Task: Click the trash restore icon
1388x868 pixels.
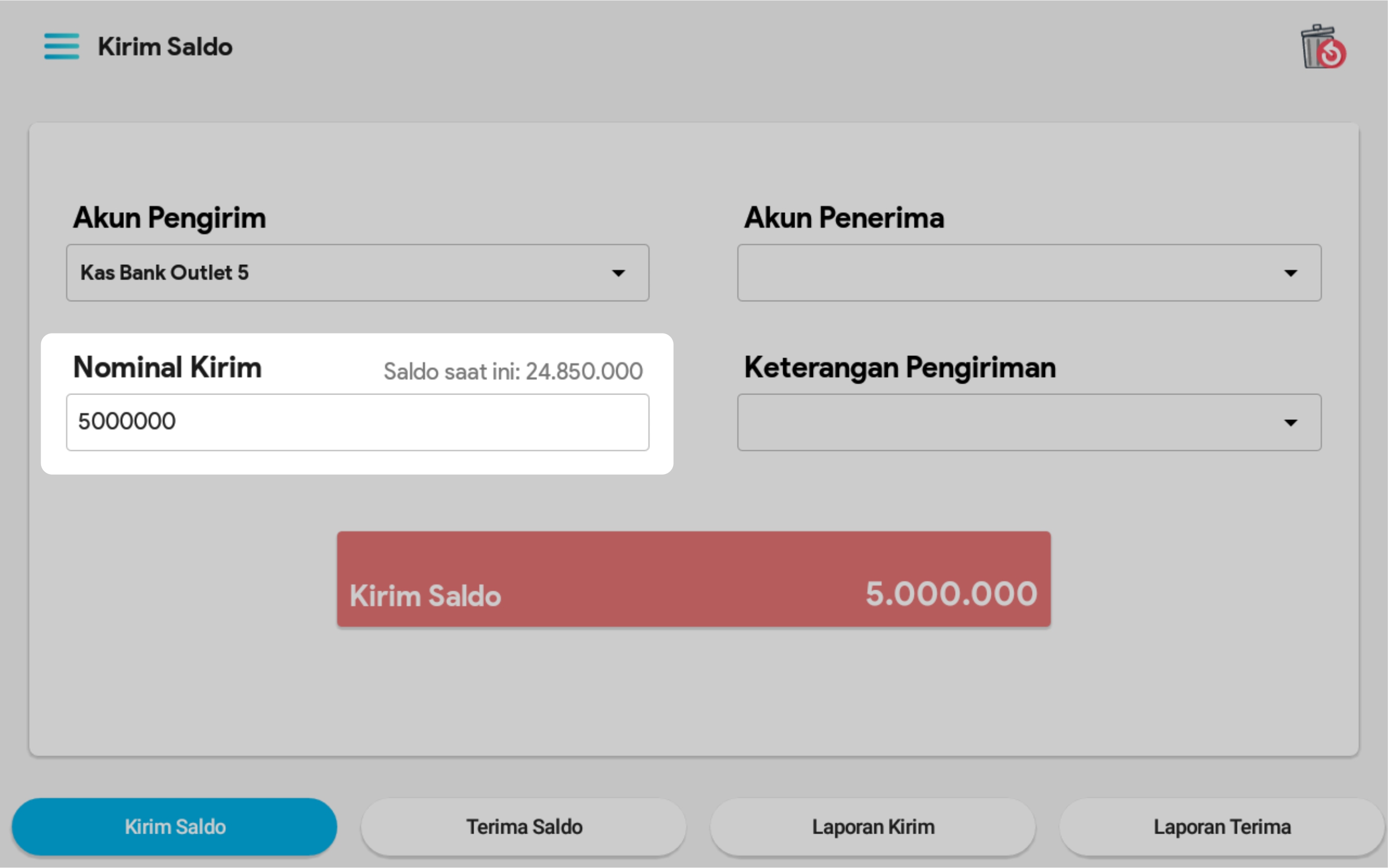Action: pyautogui.click(x=1322, y=48)
